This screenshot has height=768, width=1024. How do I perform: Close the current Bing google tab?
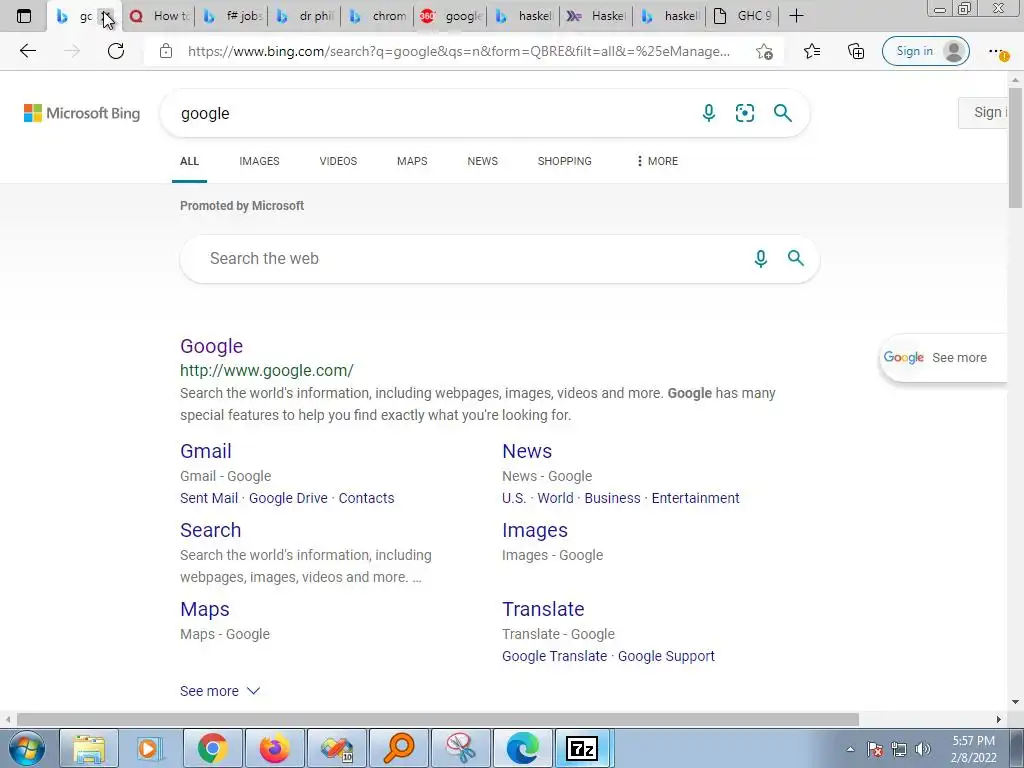tap(106, 16)
